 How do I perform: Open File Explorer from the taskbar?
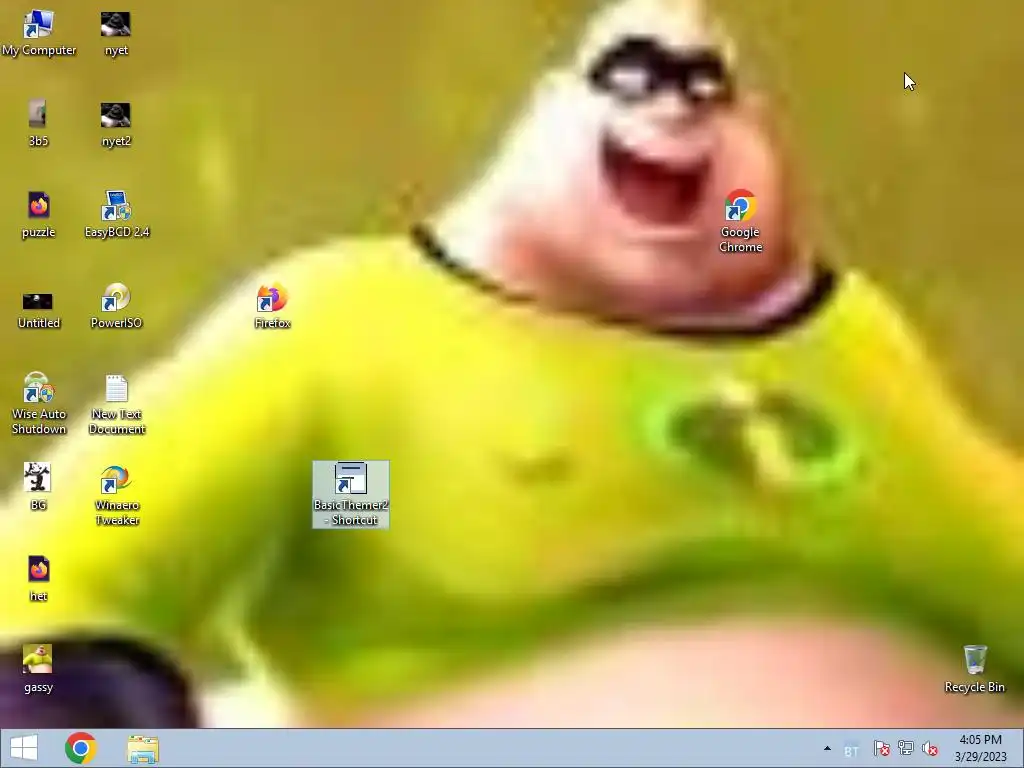point(143,749)
